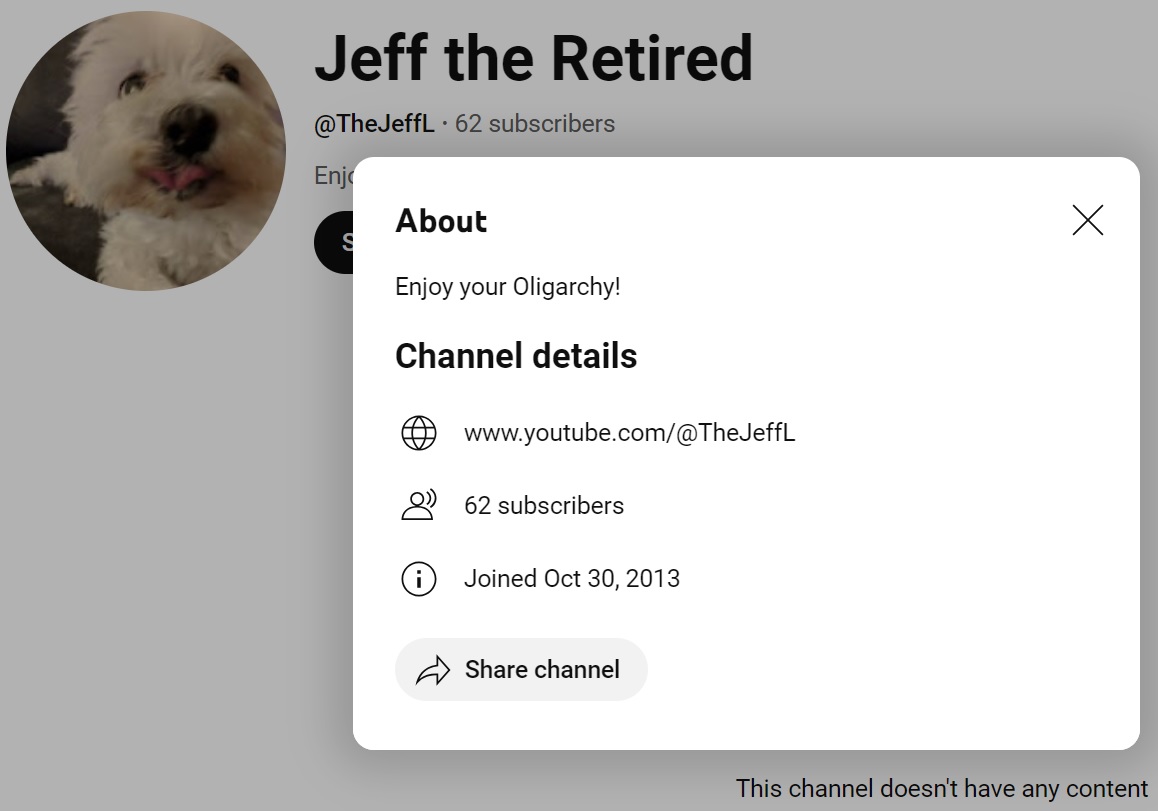Viewport: 1158px width, 811px height.
Task: Click the globe icon beside channel URL
Action: coord(419,433)
